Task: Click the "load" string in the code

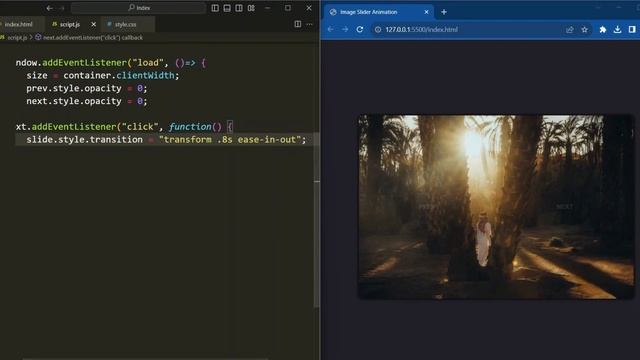Action: 147,63
